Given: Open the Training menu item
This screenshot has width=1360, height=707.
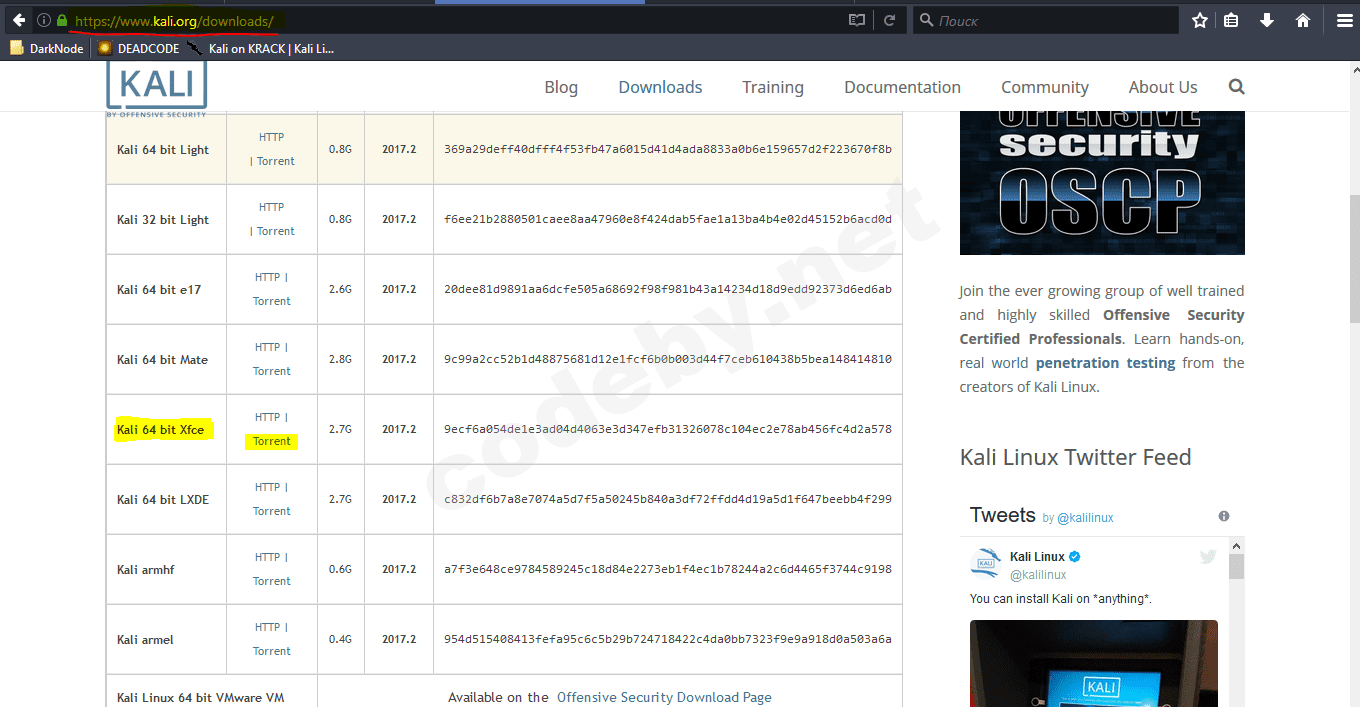Looking at the screenshot, I should 773,87.
